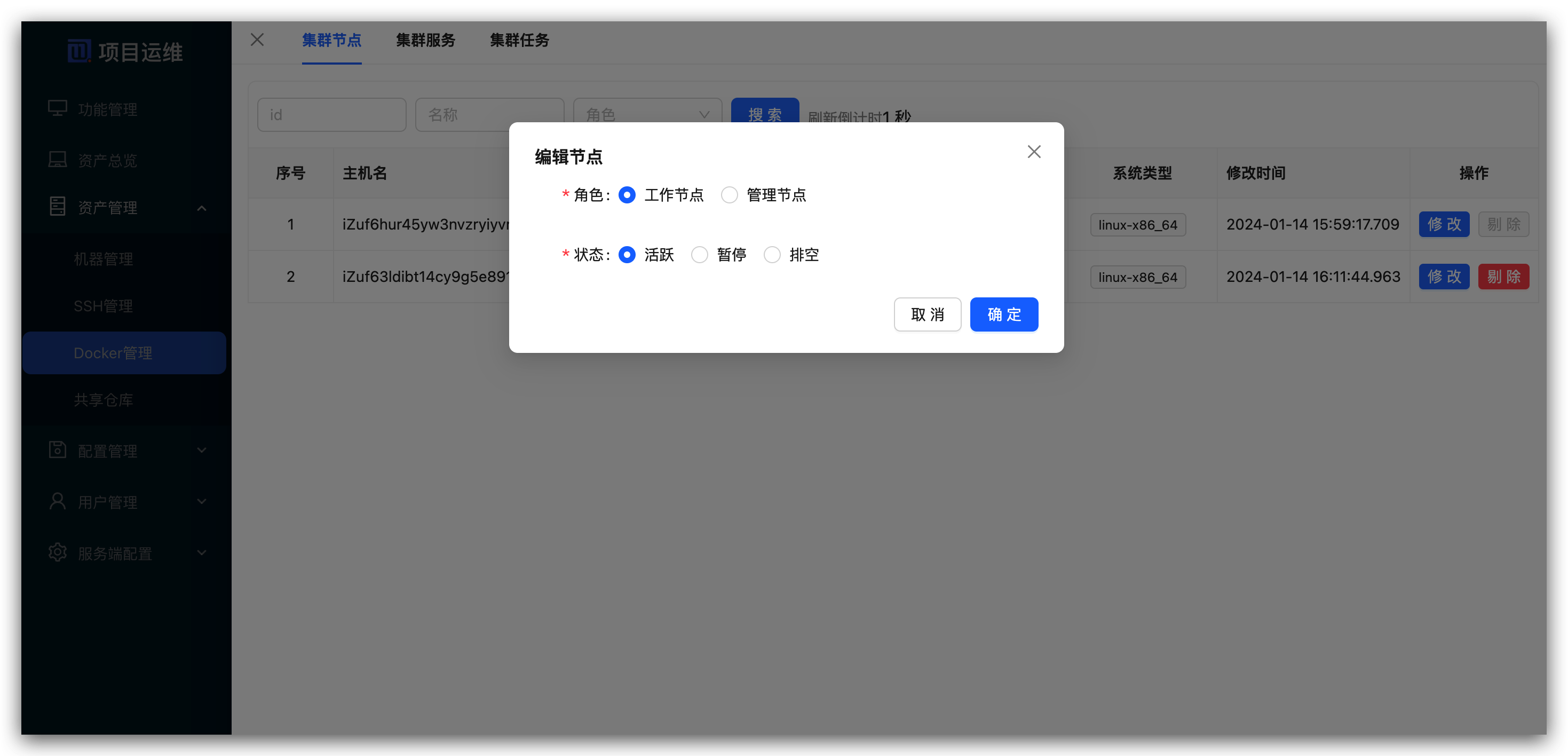The image size is (1568, 756).
Task: Cancel editing via the 取消 button
Action: [x=927, y=314]
